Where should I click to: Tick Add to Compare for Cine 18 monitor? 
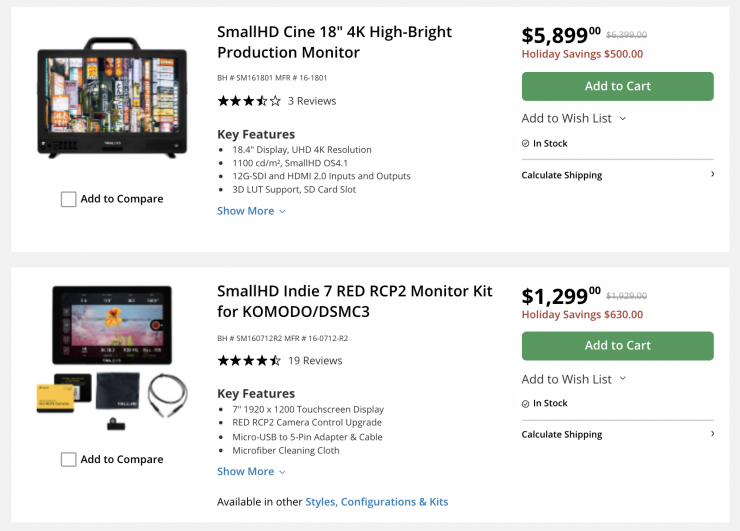69,199
